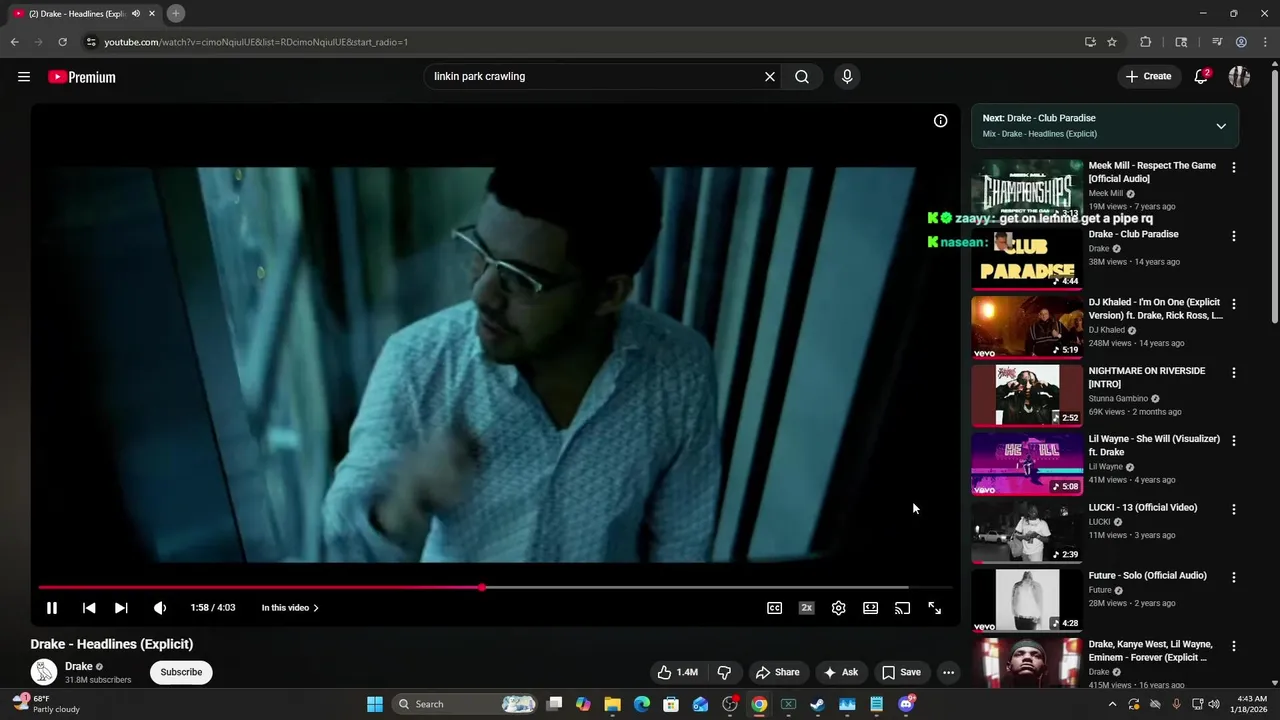
Task: Open 'Lil Wayne - She Will (Visualizer)' title
Action: point(1154,445)
